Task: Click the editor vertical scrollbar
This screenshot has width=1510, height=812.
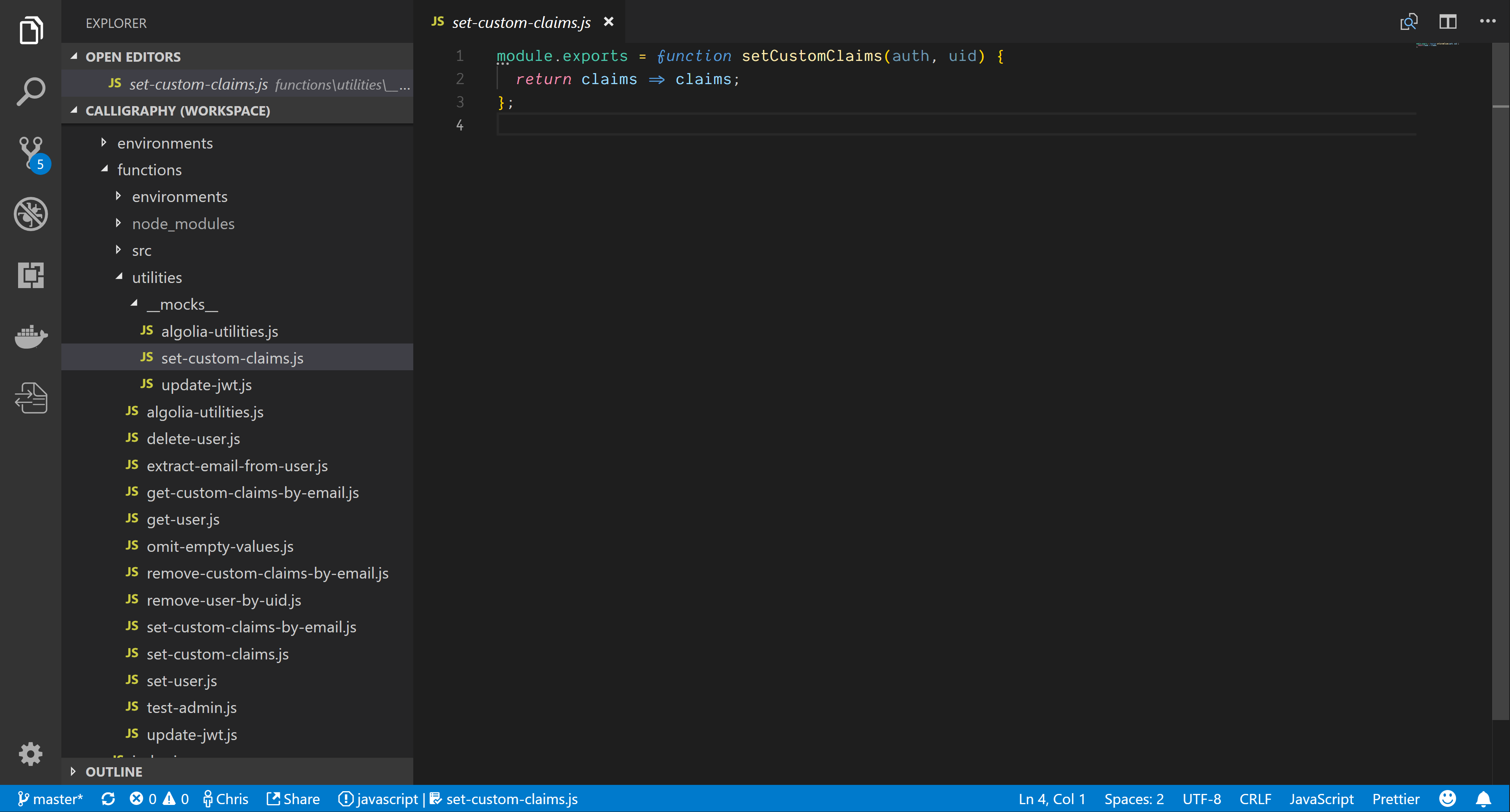Action: click(x=1500, y=381)
